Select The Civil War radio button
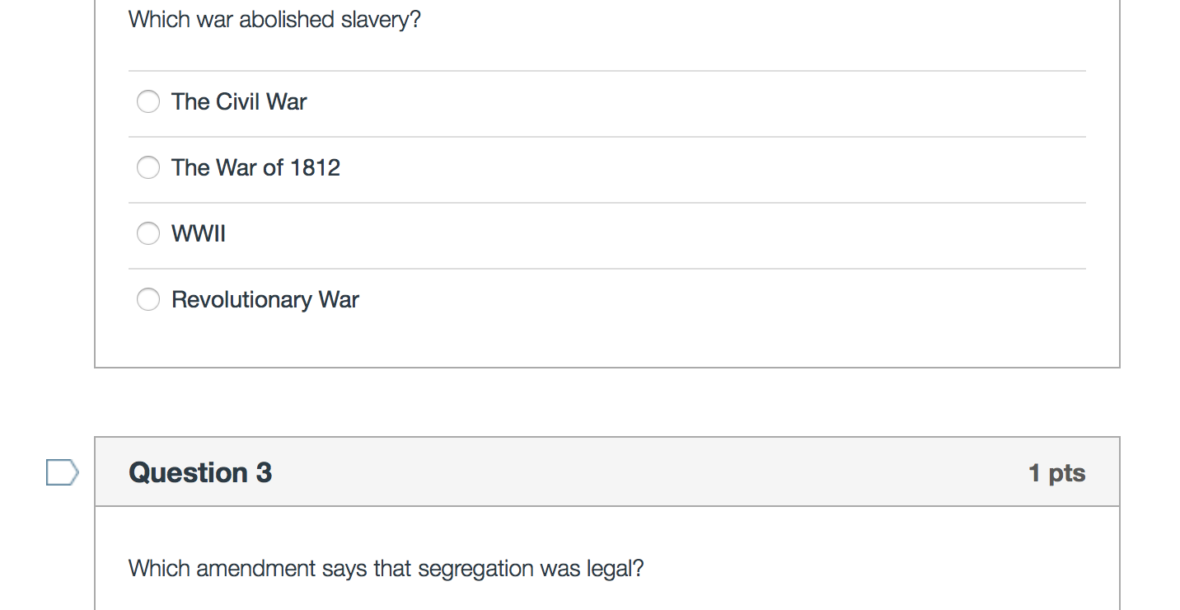This screenshot has height=610, width=1180. pos(148,102)
